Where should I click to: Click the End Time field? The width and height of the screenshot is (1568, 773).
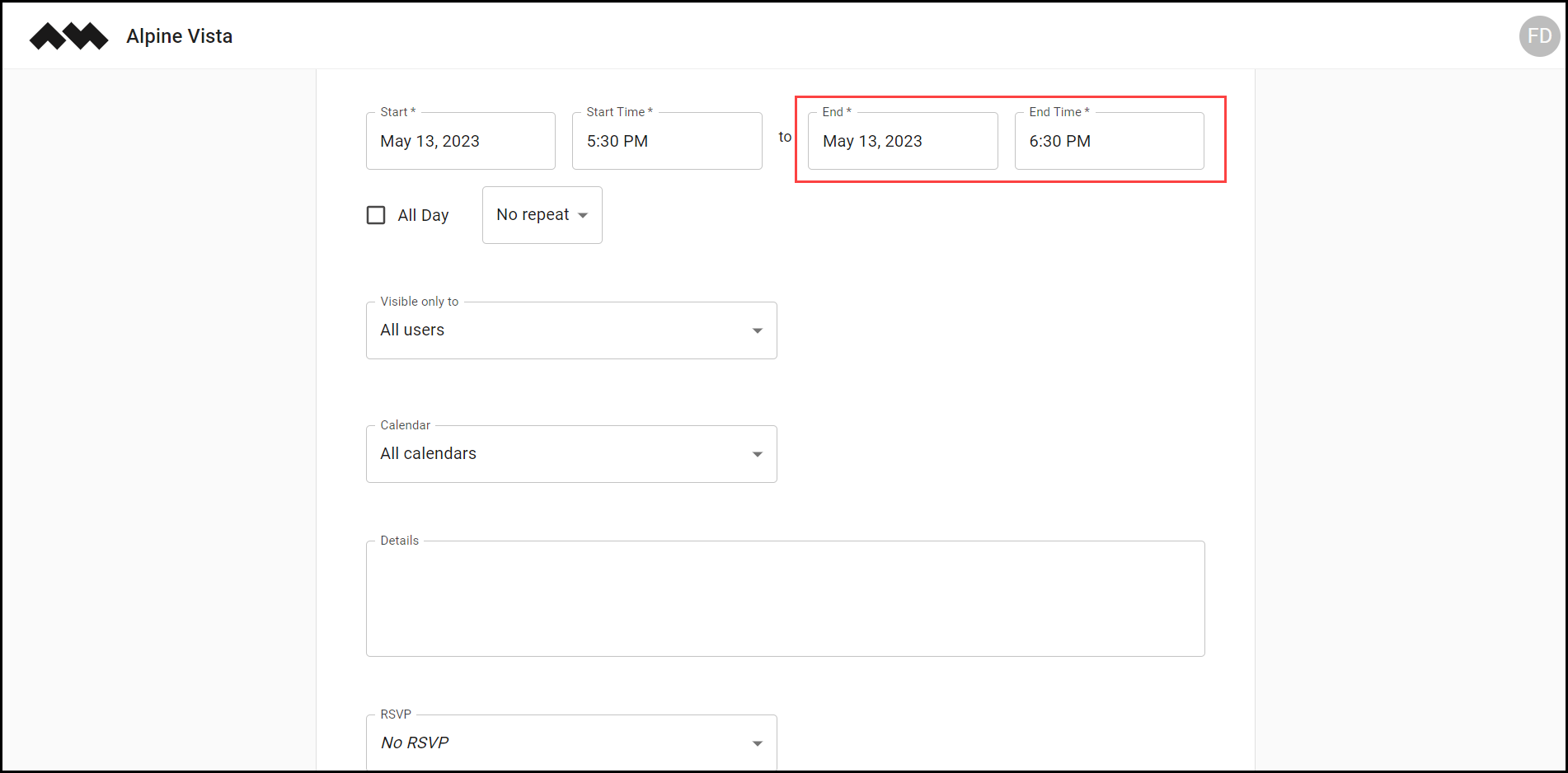coord(1110,141)
